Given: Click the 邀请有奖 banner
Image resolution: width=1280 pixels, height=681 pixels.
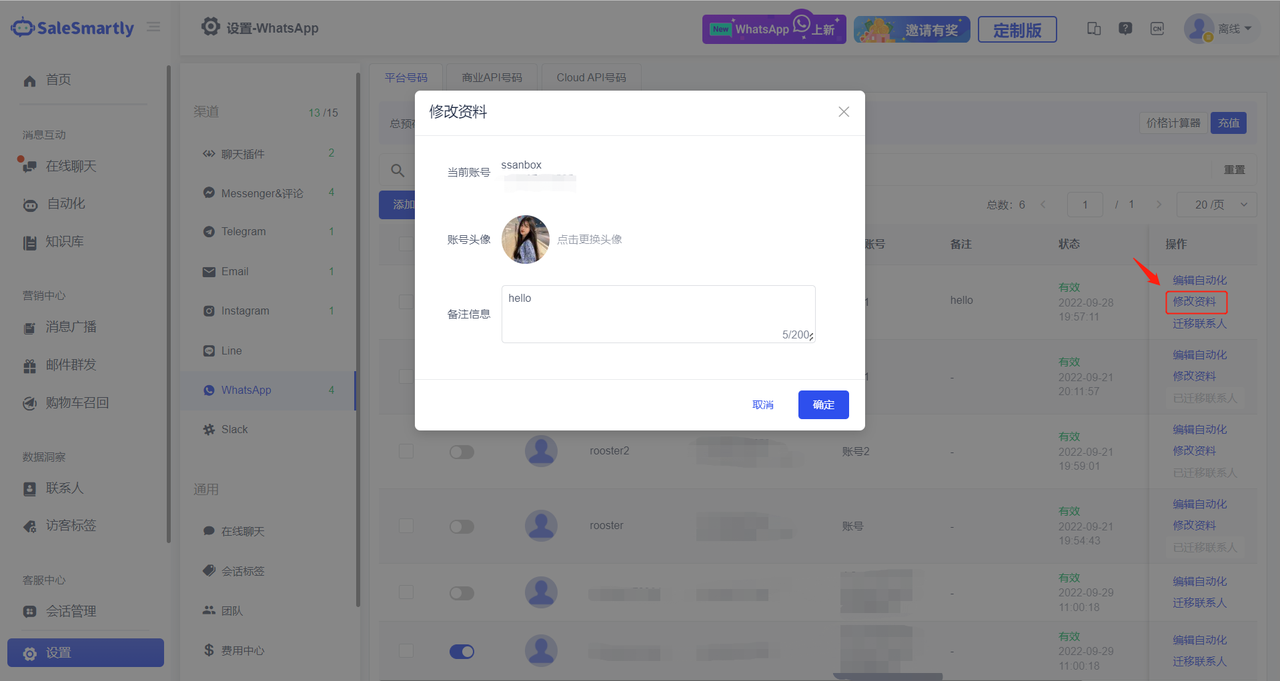Looking at the screenshot, I should [912, 29].
